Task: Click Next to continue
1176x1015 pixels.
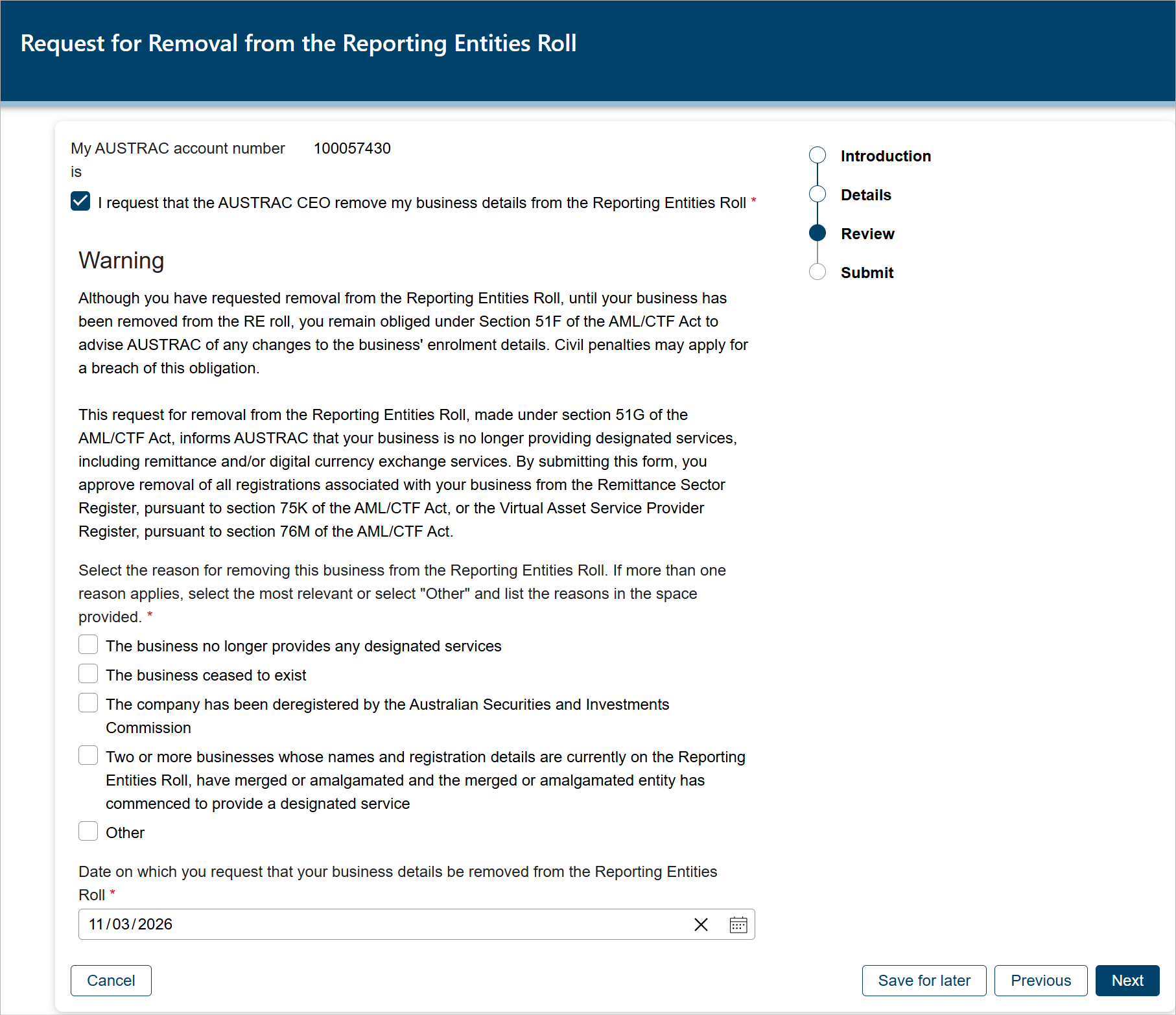Action: click(1127, 980)
